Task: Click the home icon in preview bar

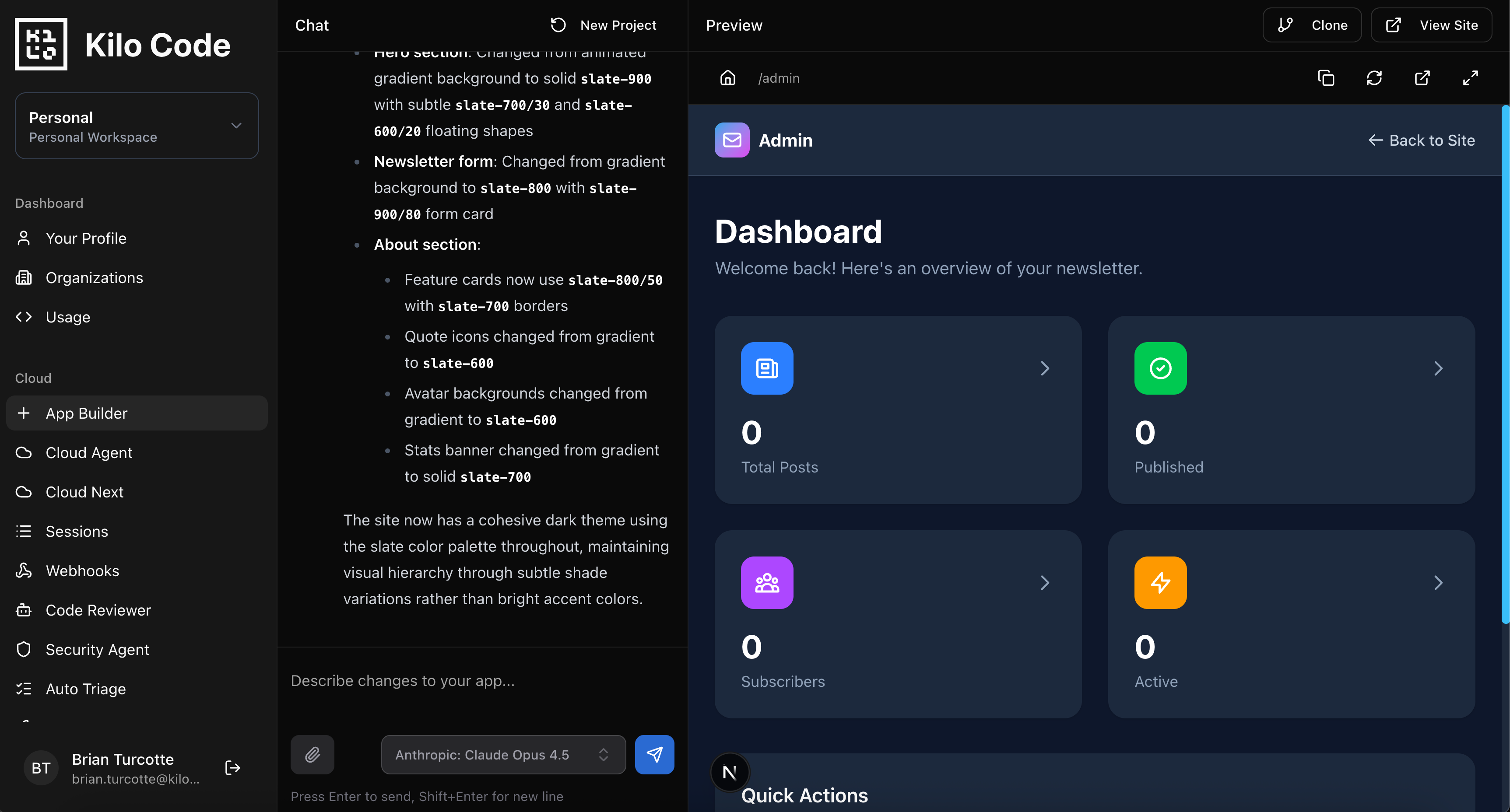Action: (727, 78)
